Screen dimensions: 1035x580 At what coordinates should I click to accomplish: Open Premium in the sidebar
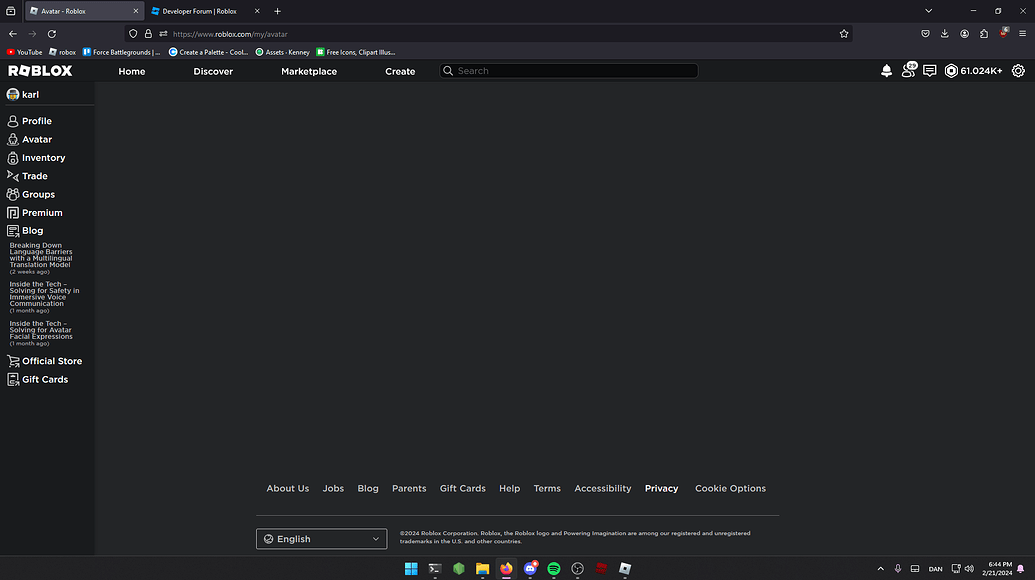(x=35, y=213)
